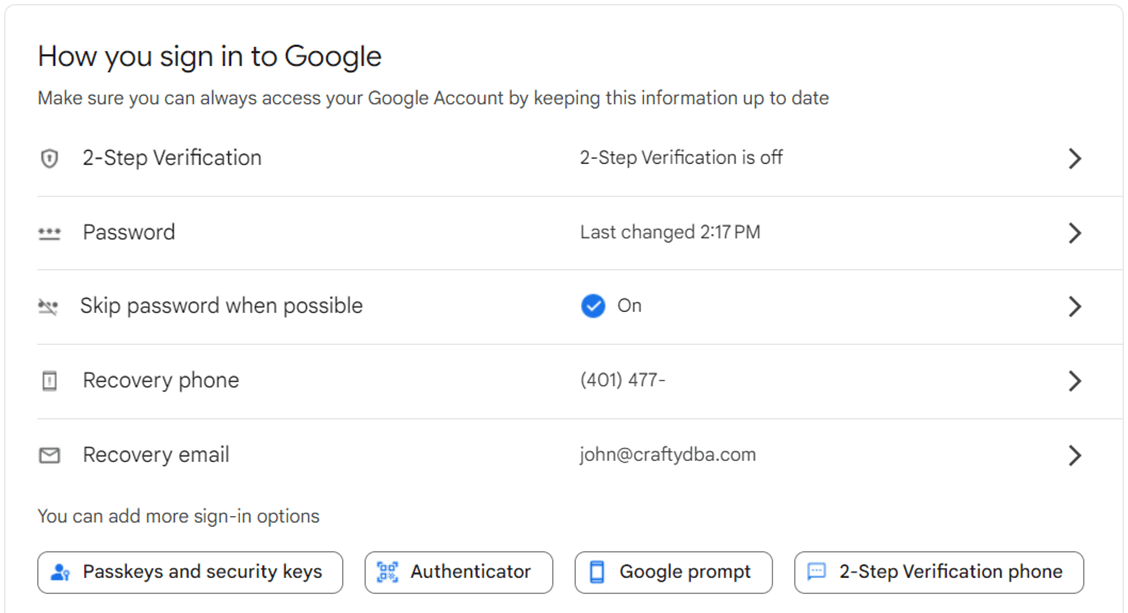Expand 2-Step Verification row chevron
The width and height of the screenshot is (1128, 613).
tap(1075, 159)
